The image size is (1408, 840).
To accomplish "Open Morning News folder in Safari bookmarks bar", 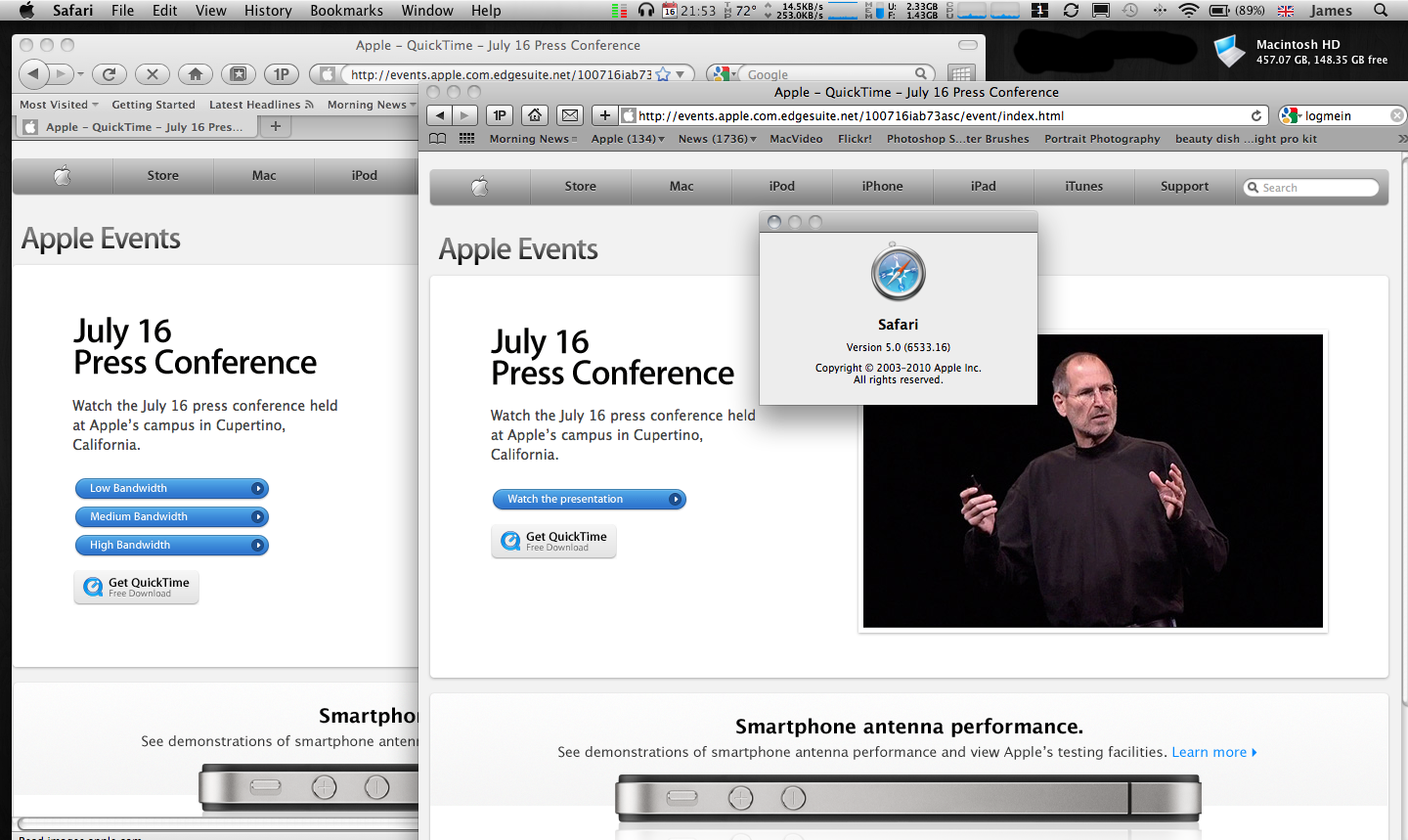I will (533, 139).
